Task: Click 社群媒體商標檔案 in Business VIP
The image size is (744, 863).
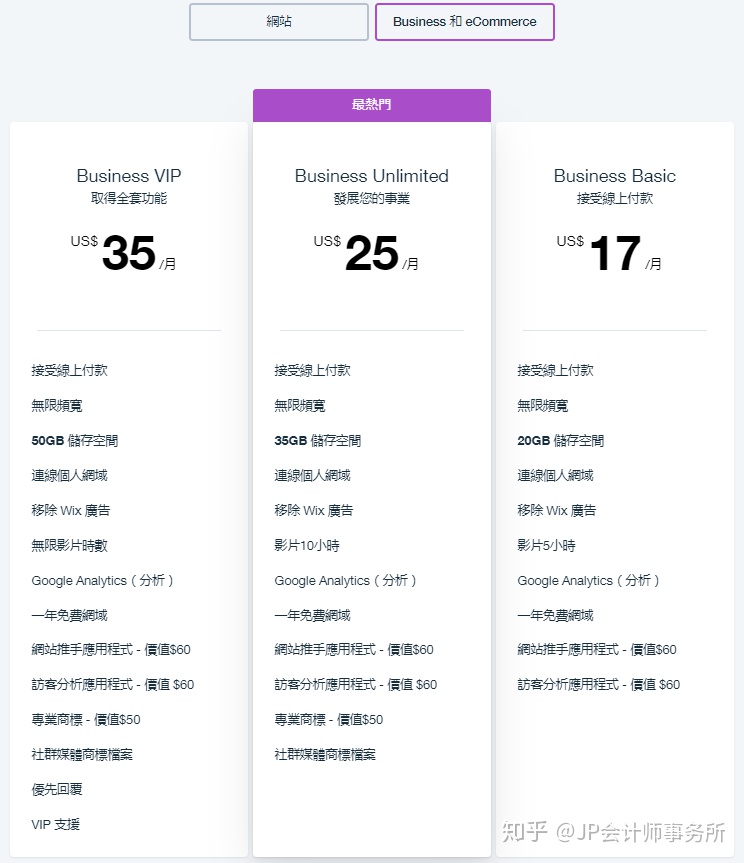Action: [x=82, y=755]
